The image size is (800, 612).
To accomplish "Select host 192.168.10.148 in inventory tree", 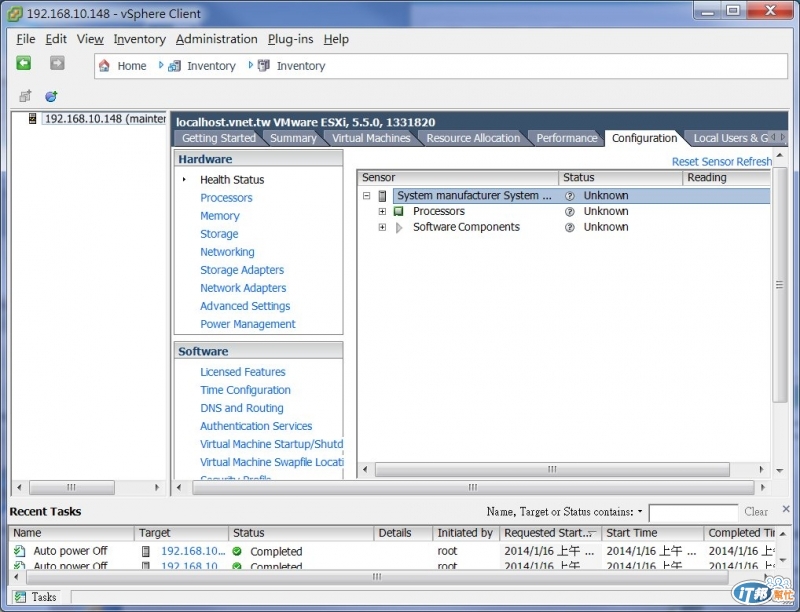I will [105, 119].
